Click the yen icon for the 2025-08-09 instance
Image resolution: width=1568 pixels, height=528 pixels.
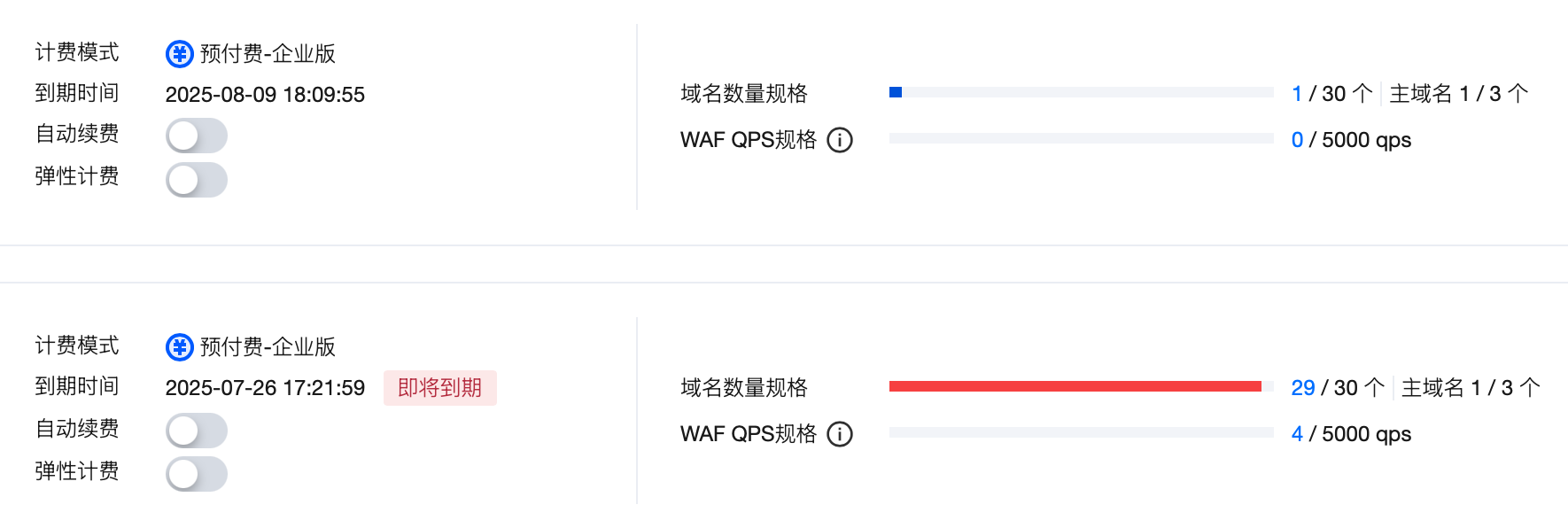tap(180, 54)
